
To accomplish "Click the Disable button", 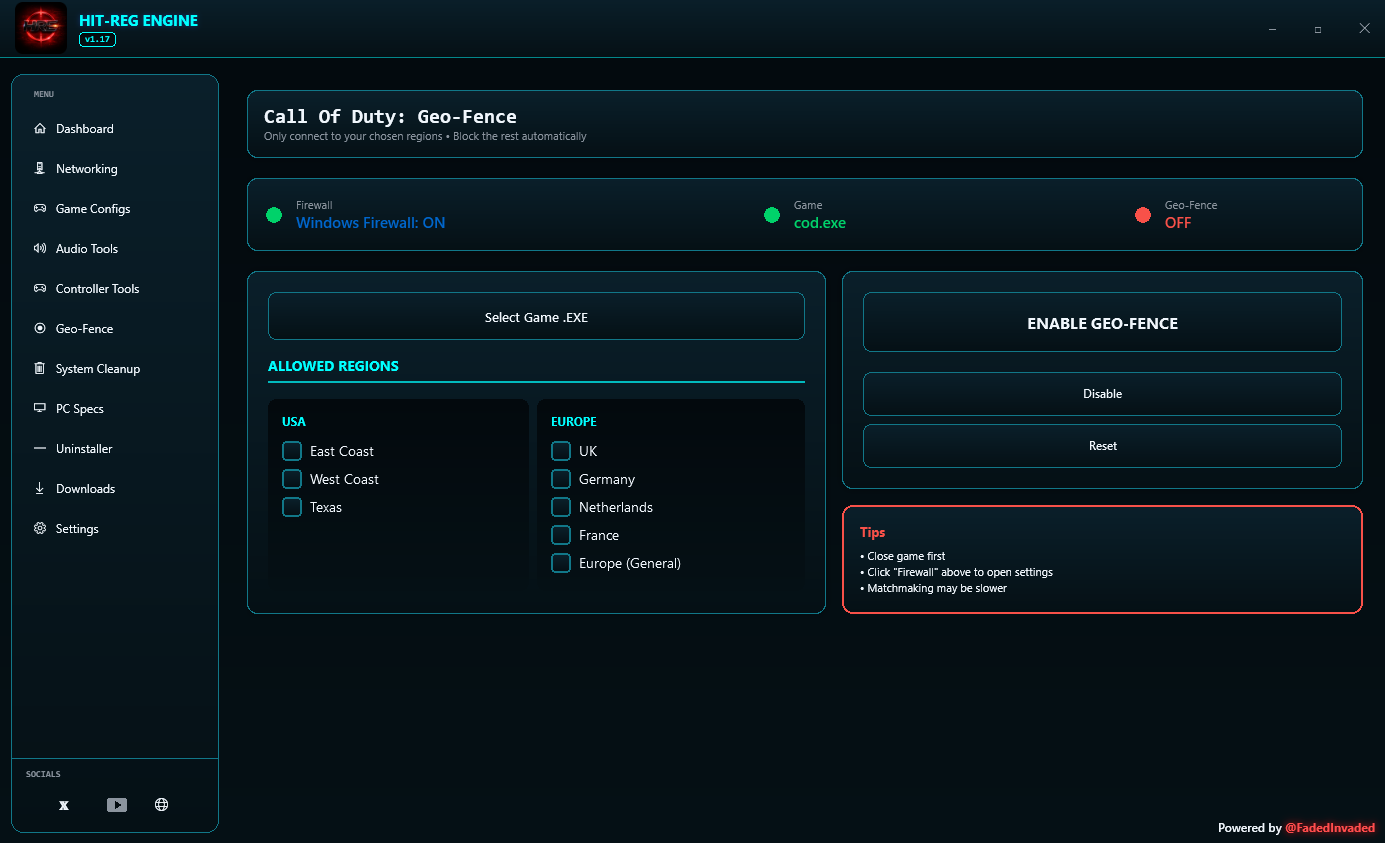I will (1102, 394).
